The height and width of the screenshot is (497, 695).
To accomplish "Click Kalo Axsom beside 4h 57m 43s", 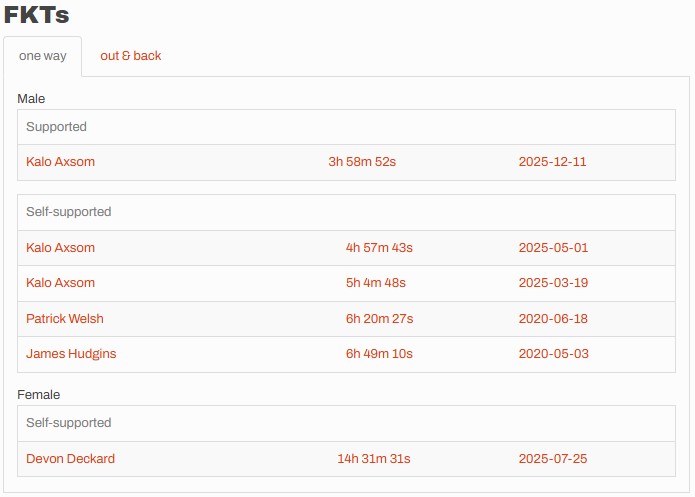I will [x=61, y=248].
